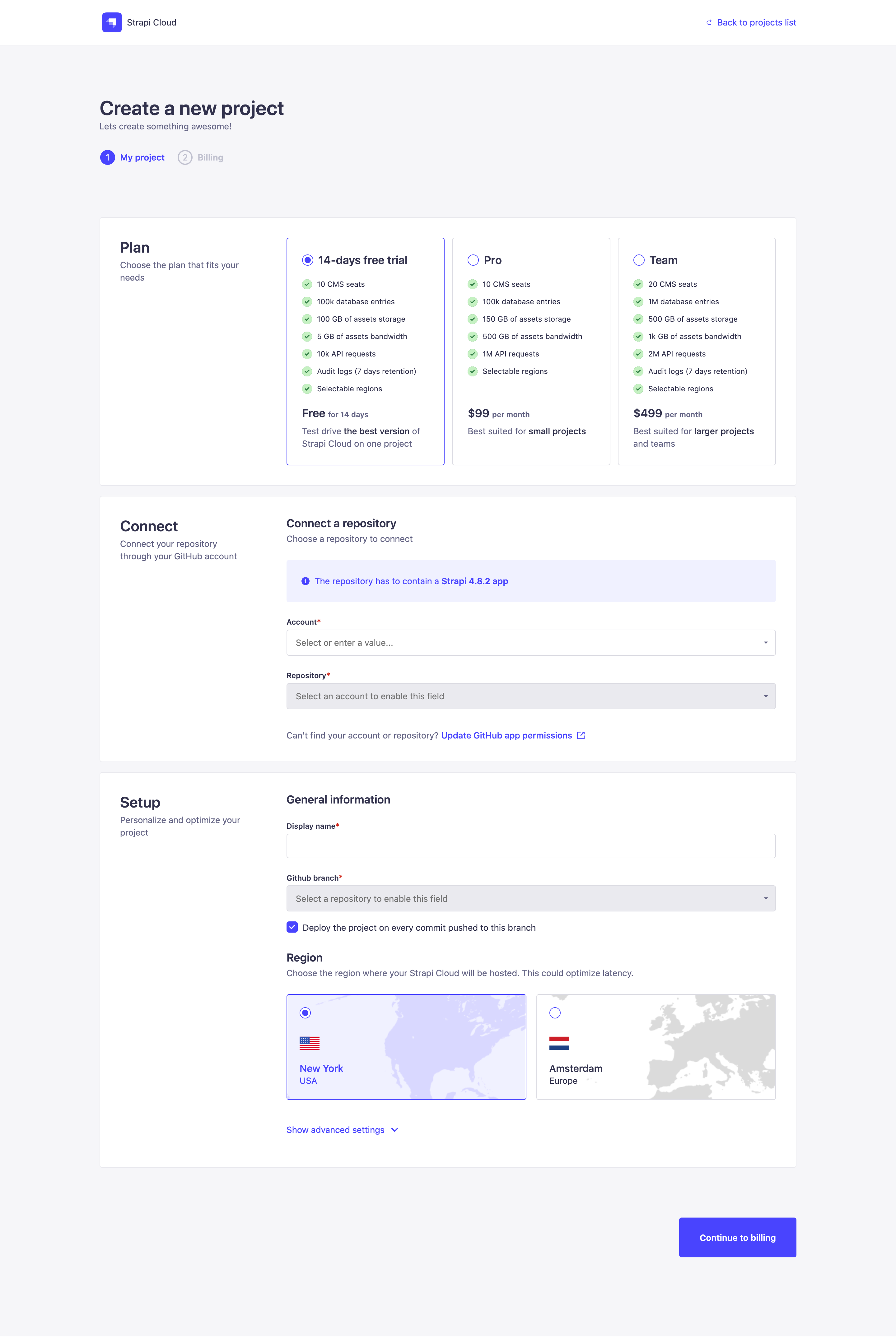Click the Strapi 4.8.2 app text
Viewport: 896px width, 1337px height.
point(474,581)
